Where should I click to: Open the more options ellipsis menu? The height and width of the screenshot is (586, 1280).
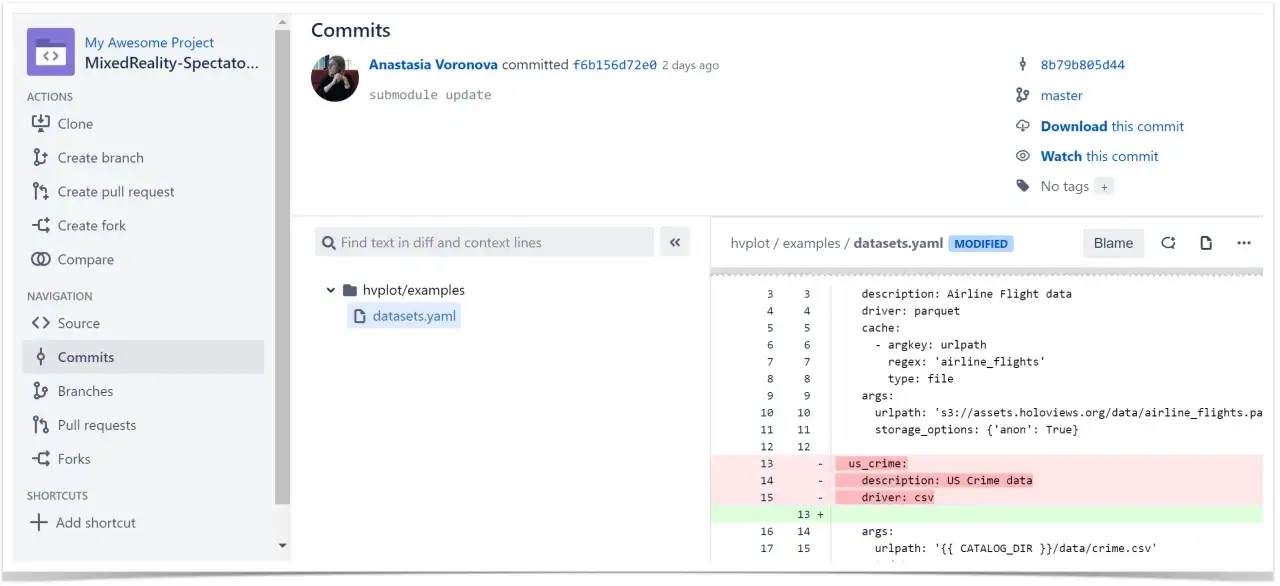click(1244, 243)
